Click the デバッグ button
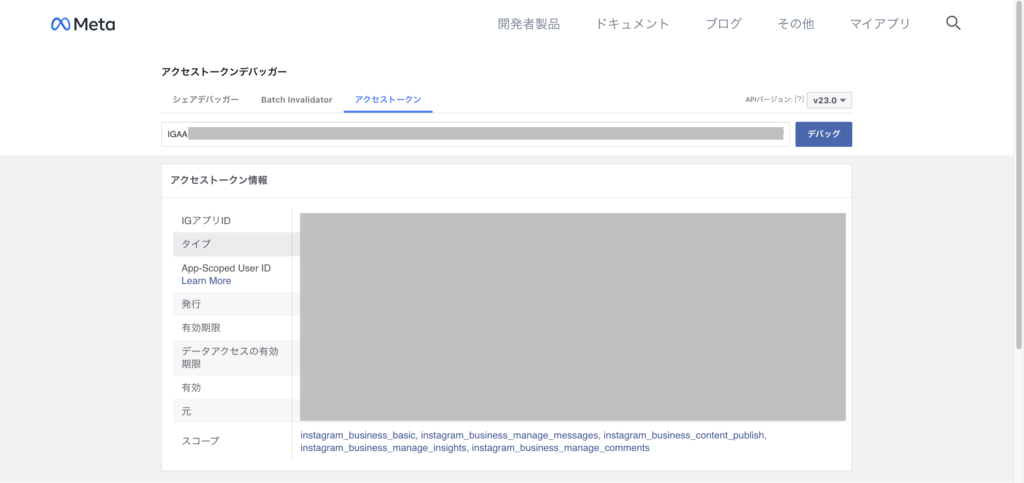 pyautogui.click(x=824, y=134)
